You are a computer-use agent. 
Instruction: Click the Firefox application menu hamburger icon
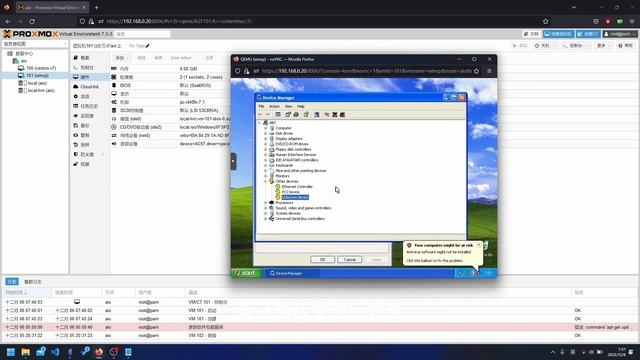point(632,21)
